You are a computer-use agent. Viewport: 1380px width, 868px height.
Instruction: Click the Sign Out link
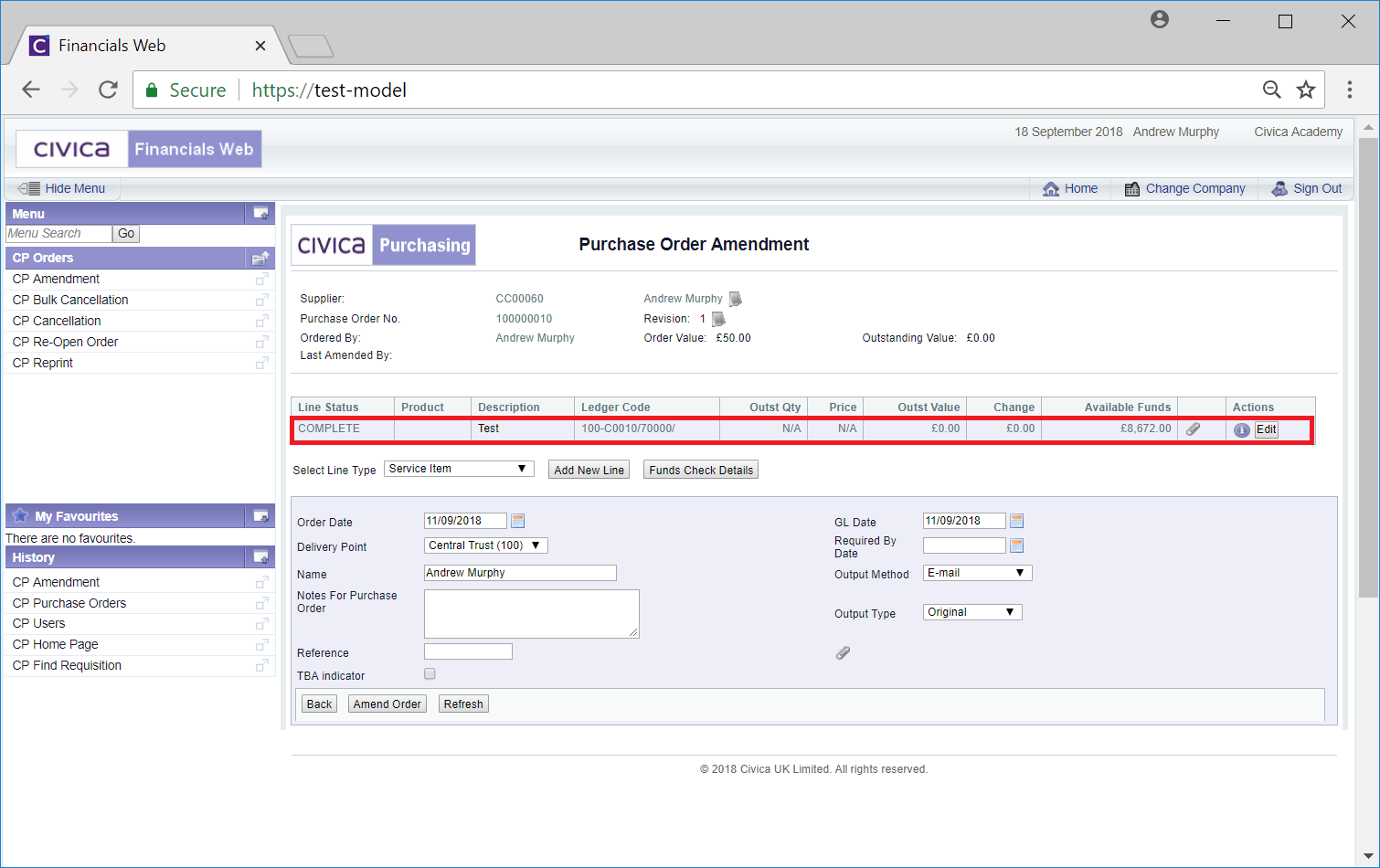click(1307, 188)
